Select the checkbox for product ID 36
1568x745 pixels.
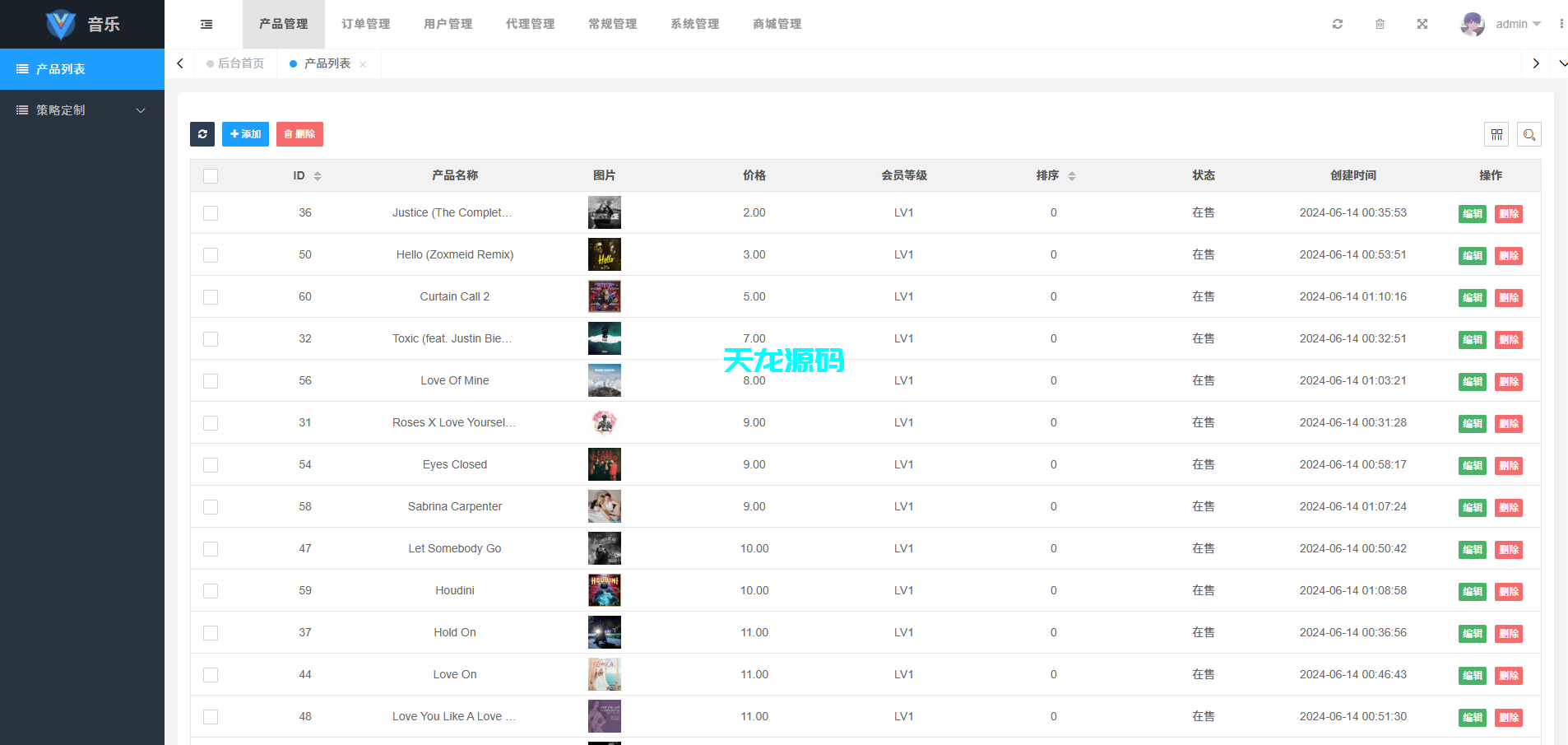pyautogui.click(x=211, y=213)
